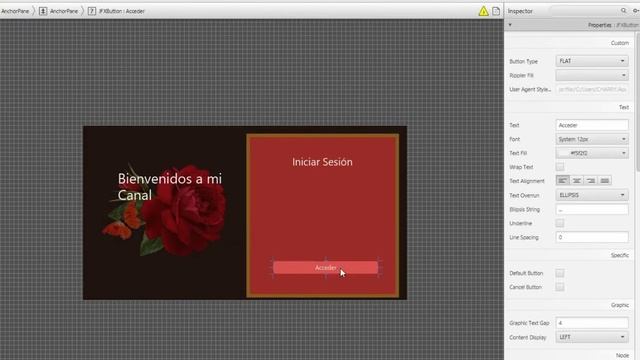Select right text alignment
Screen dimensions: 640x360
pyautogui.click(x=591, y=180)
